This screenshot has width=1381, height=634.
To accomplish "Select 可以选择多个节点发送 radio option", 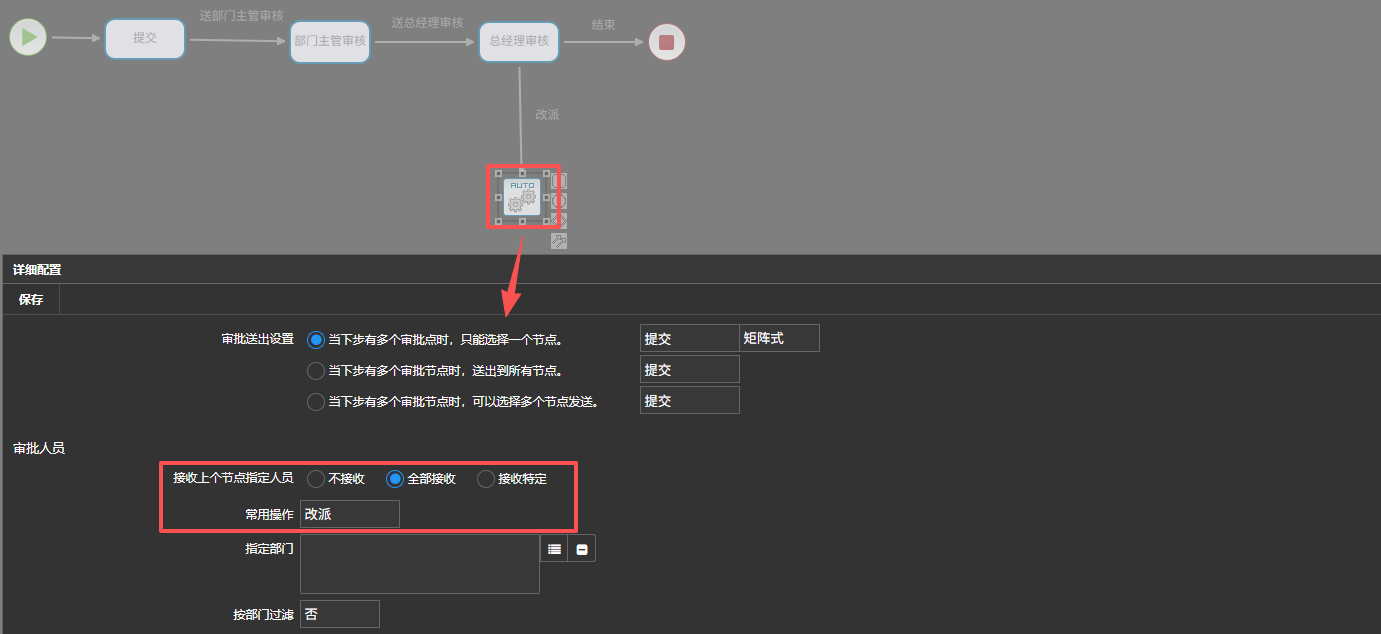I will 316,402.
